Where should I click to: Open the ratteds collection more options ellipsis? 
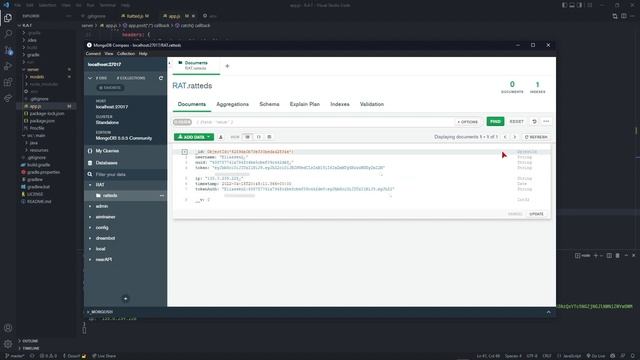coord(162,196)
